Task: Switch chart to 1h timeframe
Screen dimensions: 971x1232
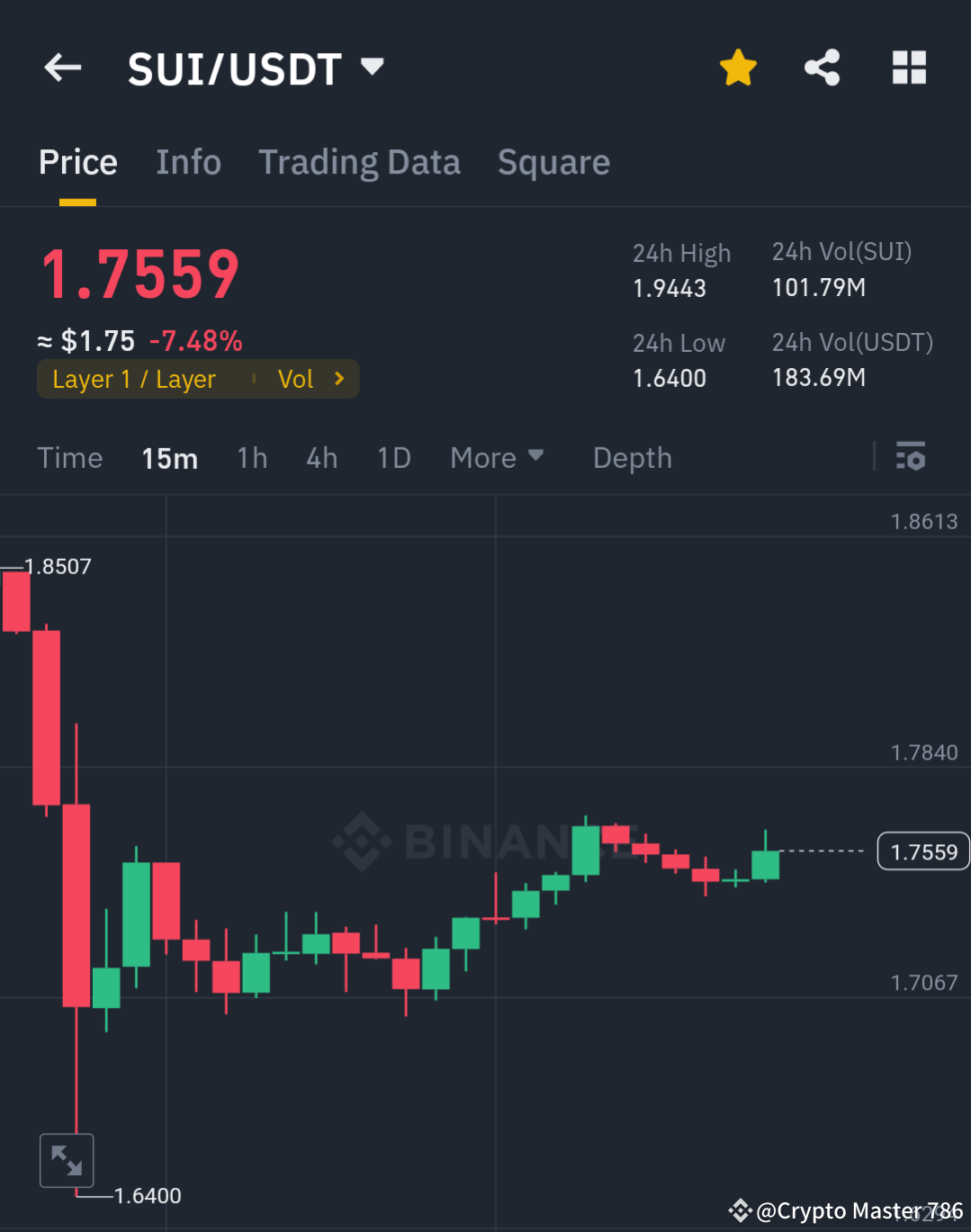Action: 252,457
